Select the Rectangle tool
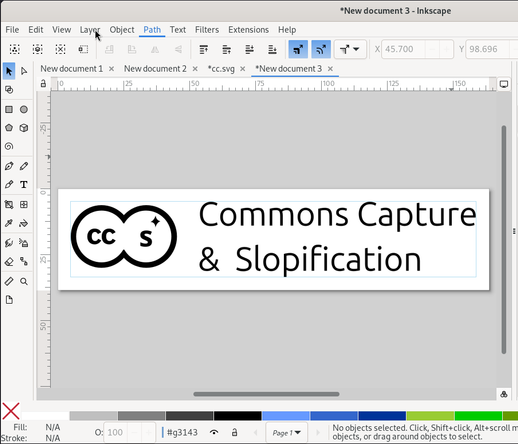 [x=9, y=109]
